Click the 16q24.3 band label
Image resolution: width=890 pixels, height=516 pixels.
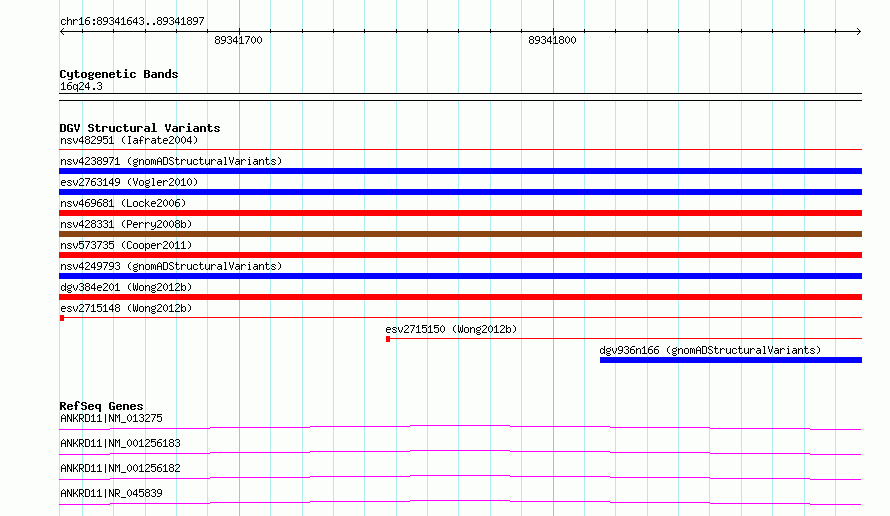81,86
